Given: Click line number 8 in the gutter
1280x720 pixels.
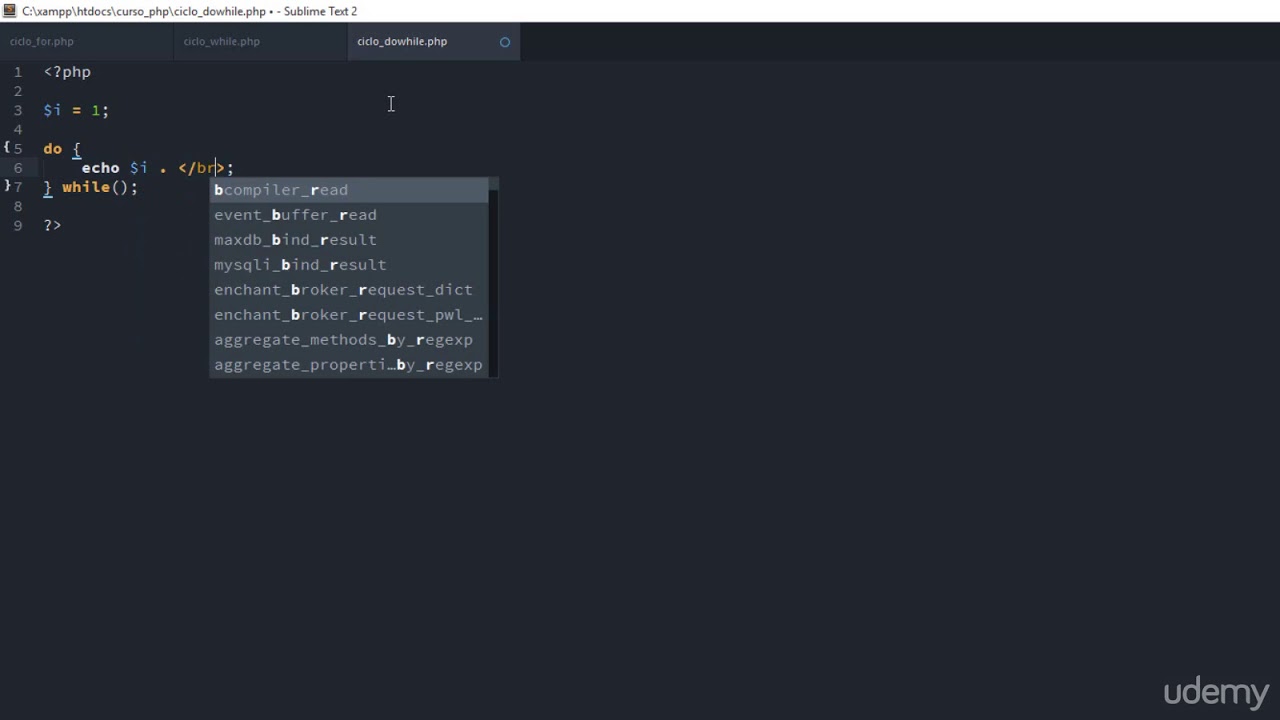Looking at the screenshot, I should 18,206.
